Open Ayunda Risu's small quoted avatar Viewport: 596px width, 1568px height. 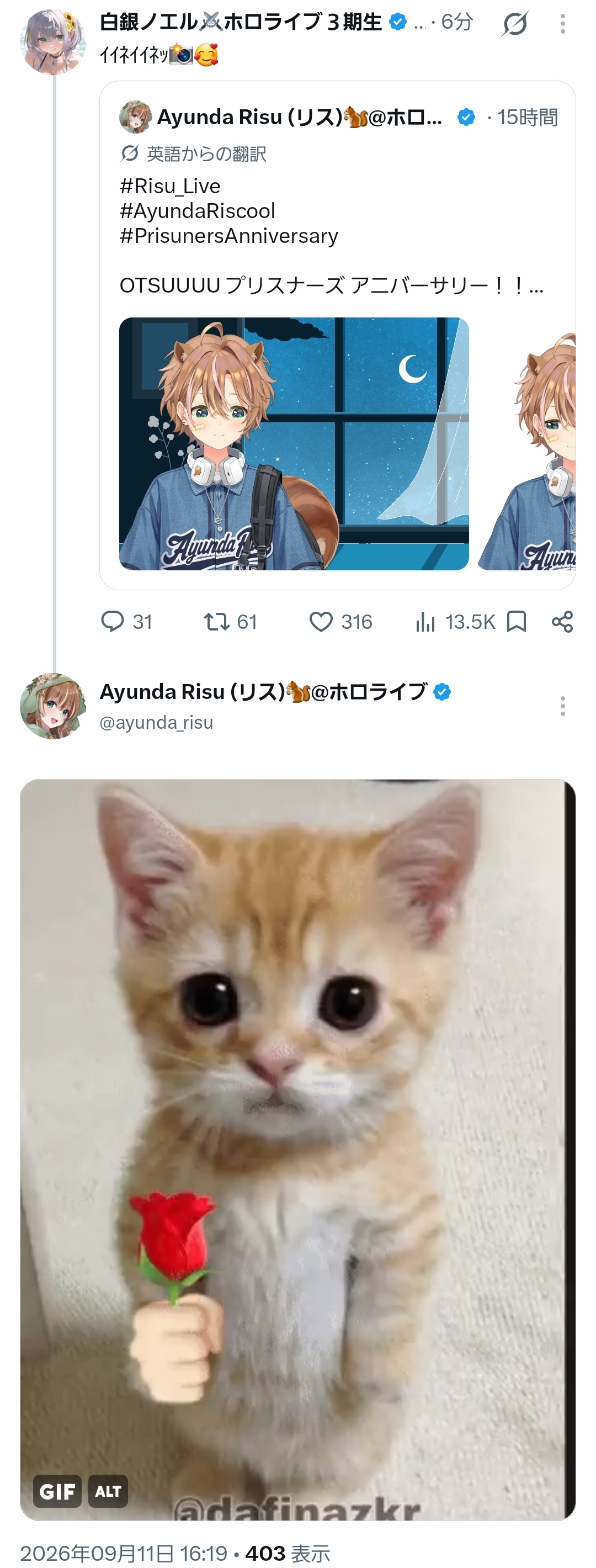tap(135, 117)
